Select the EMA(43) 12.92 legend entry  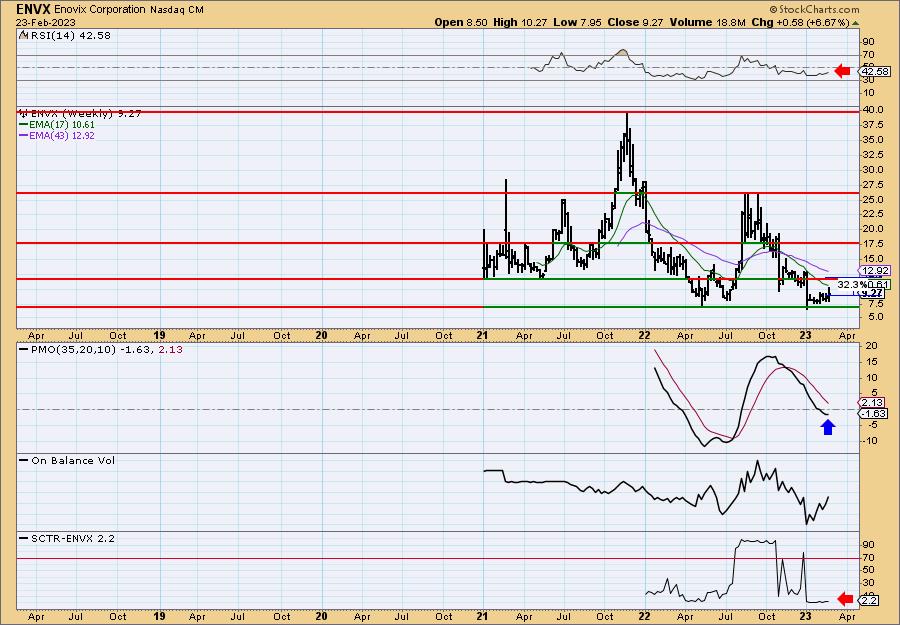(64, 136)
